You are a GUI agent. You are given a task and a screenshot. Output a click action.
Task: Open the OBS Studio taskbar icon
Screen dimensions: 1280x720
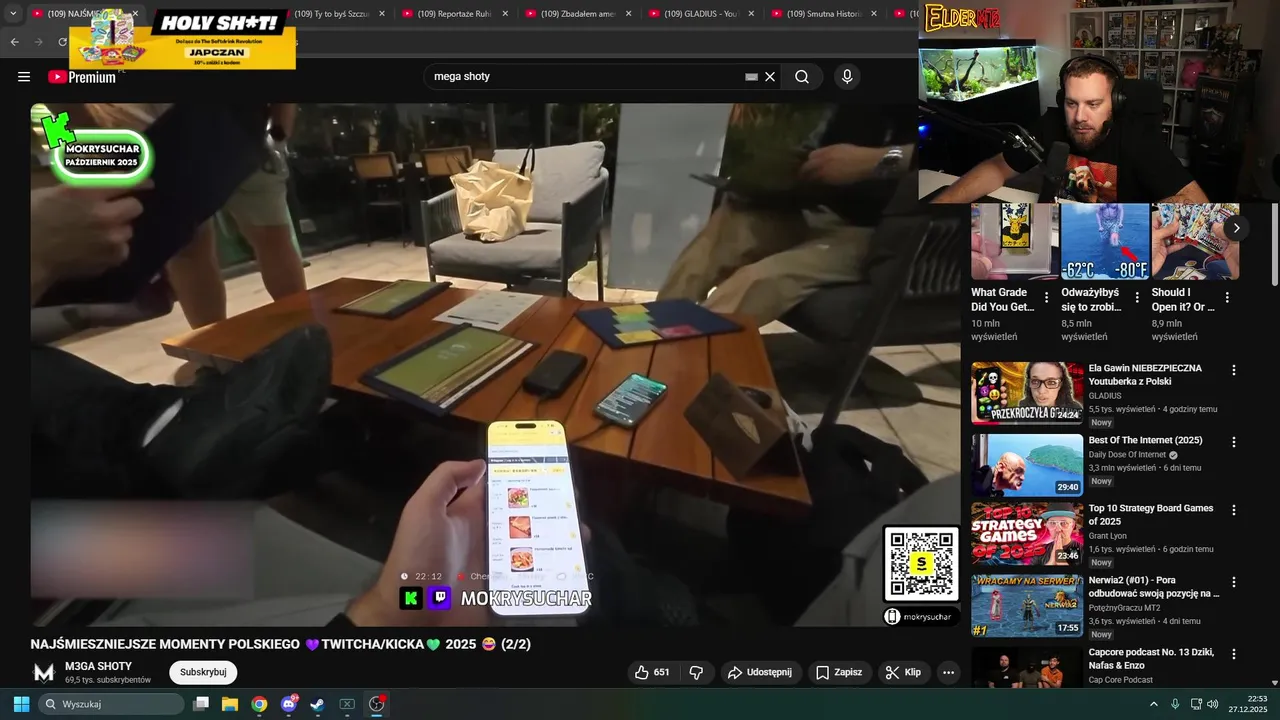(376, 704)
